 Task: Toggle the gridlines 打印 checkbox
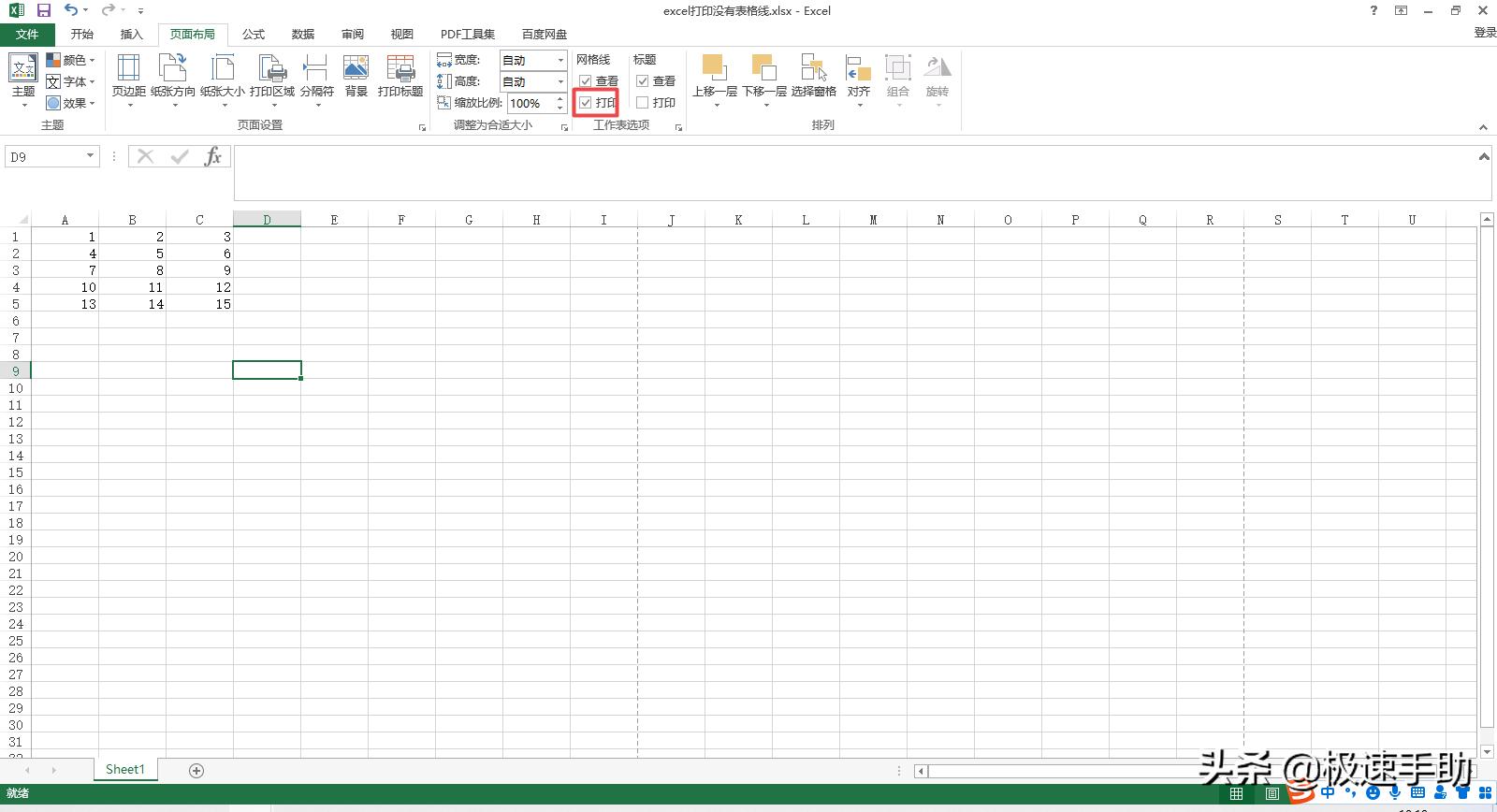586,103
